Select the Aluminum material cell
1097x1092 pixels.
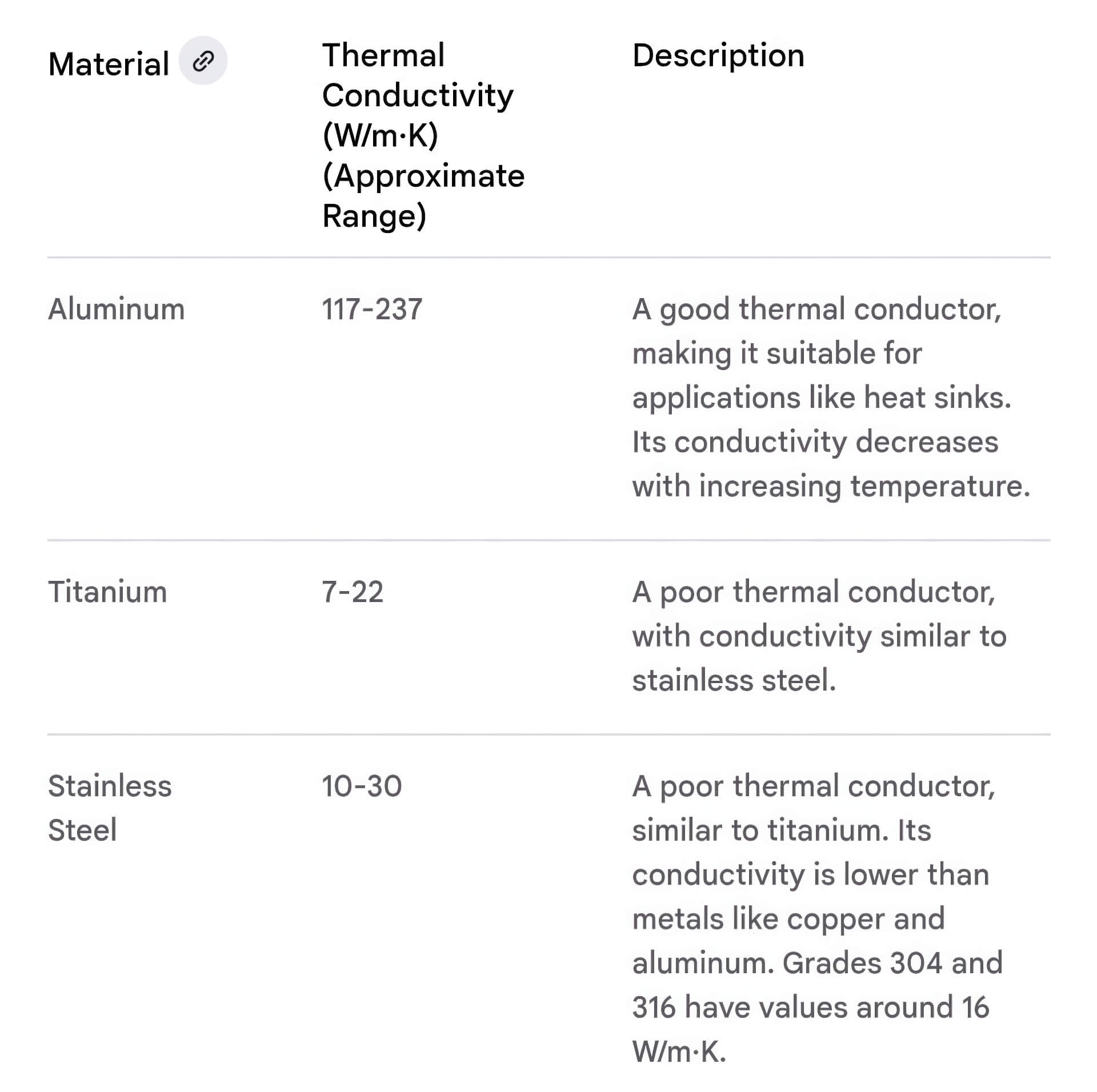(116, 309)
